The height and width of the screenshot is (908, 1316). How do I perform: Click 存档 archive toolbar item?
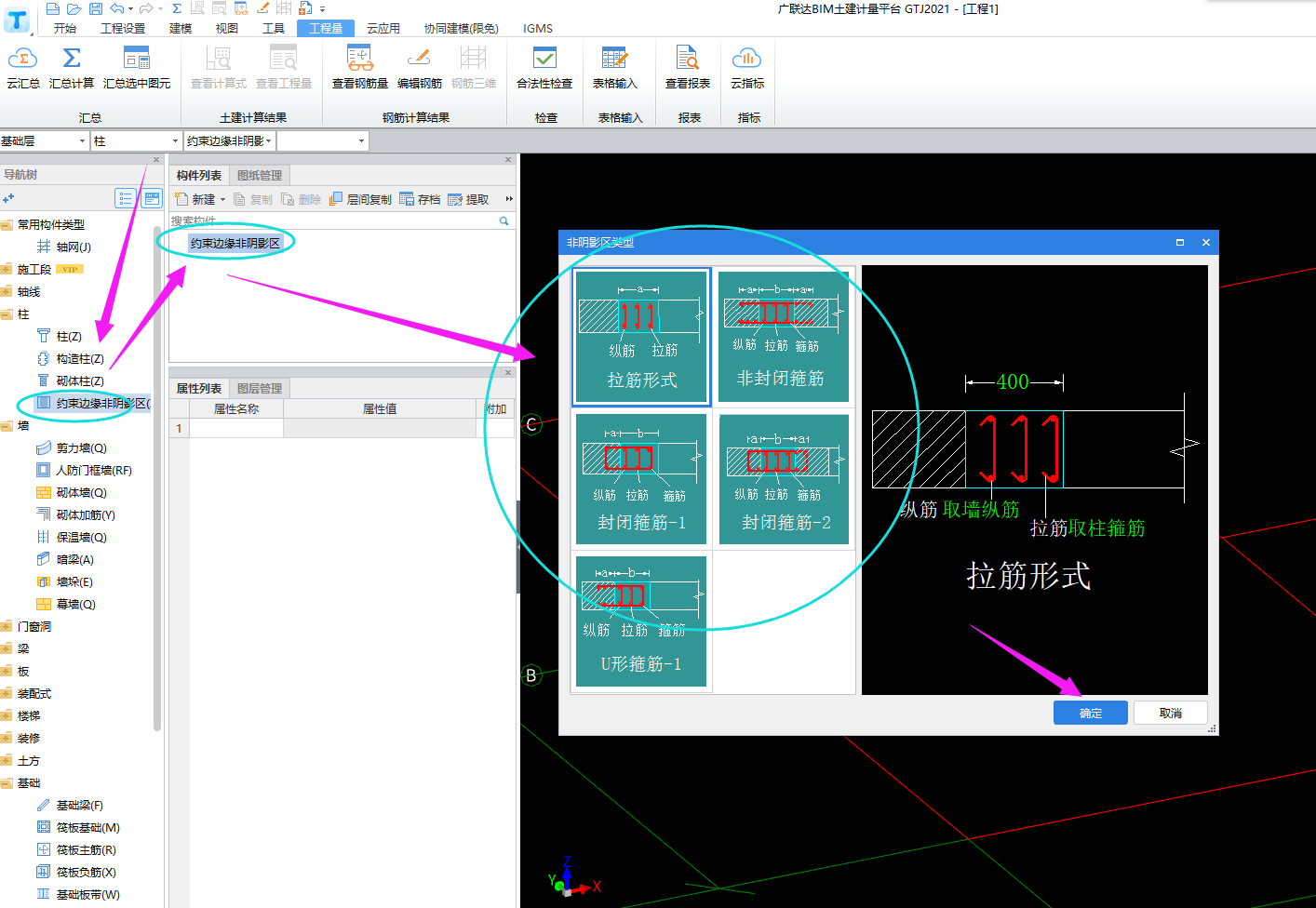(420, 199)
